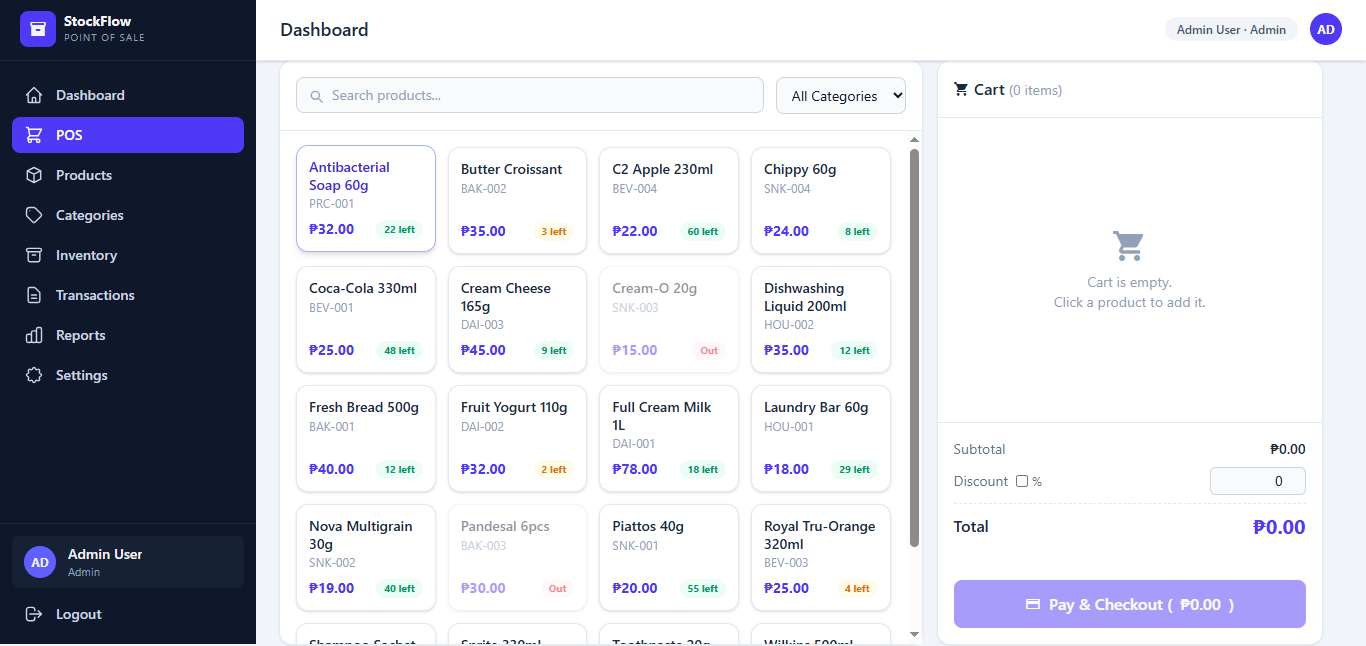Click the Settings gear icon in sidebar

(34, 375)
